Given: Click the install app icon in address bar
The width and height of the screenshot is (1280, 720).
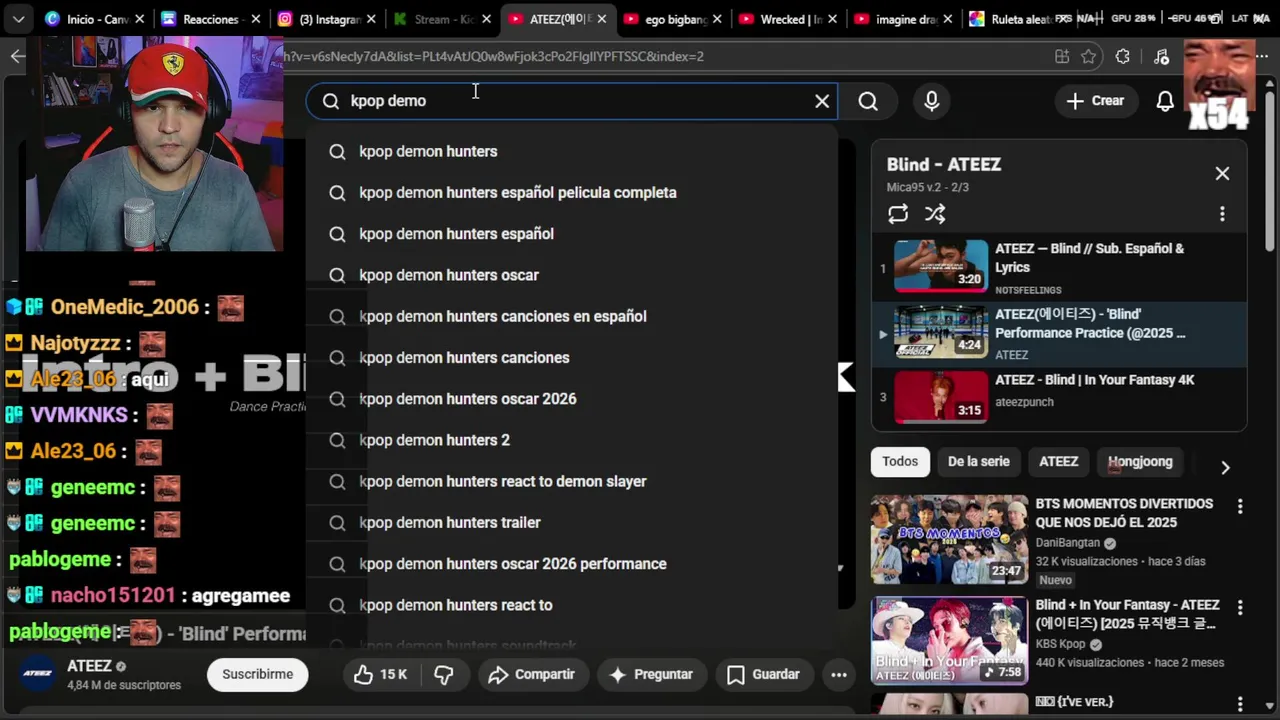Looking at the screenshot, I should tap(1062, 57).
